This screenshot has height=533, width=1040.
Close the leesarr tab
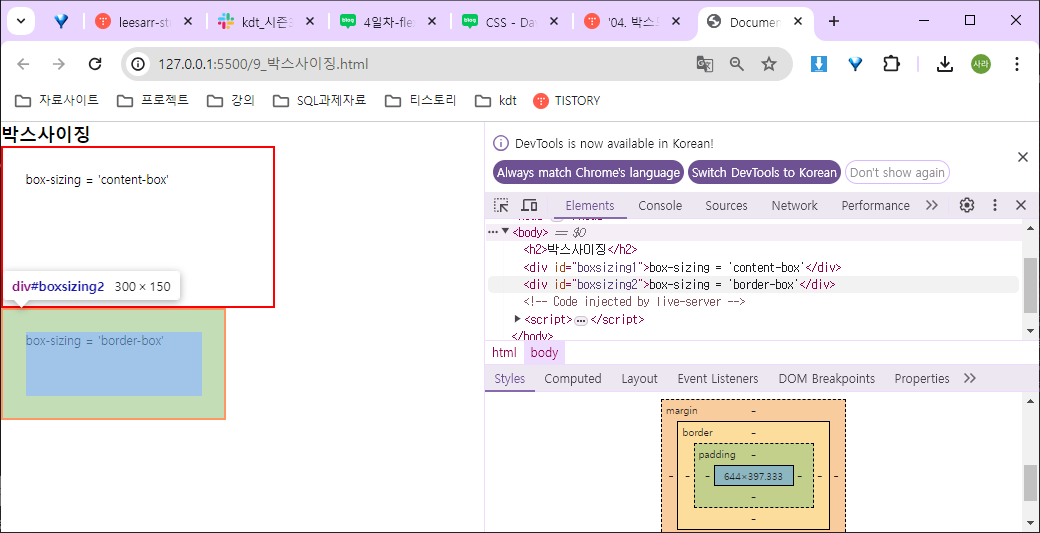188,22
